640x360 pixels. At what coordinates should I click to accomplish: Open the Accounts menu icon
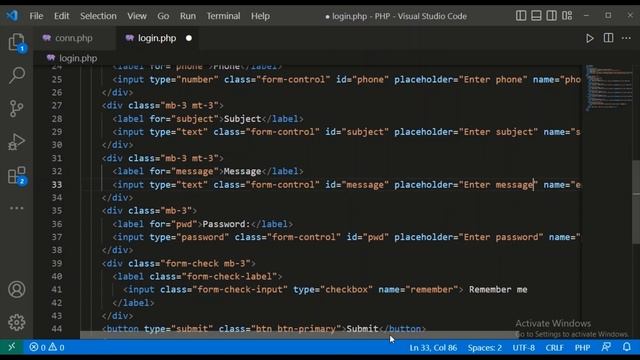click(17, 289)
